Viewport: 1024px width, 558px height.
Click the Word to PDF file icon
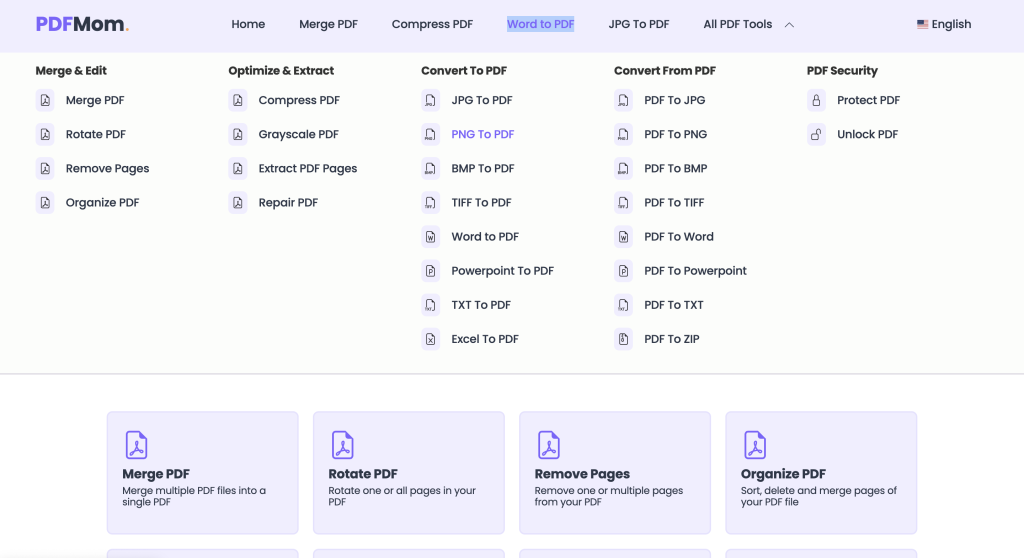point(431,237)
